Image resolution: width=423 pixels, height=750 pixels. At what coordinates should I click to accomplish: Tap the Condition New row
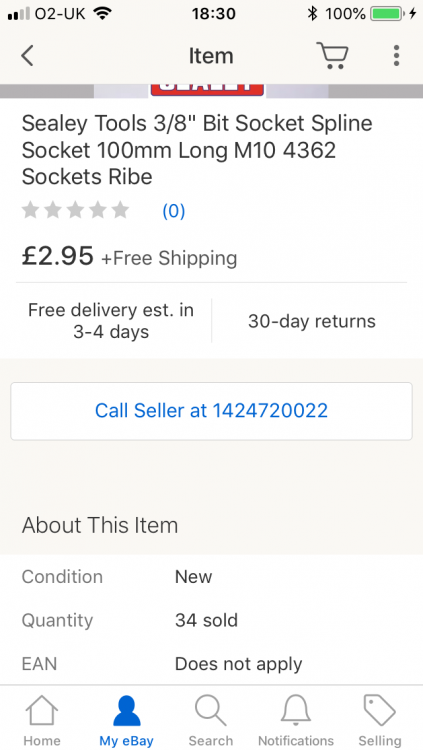[x=212, y=577]
